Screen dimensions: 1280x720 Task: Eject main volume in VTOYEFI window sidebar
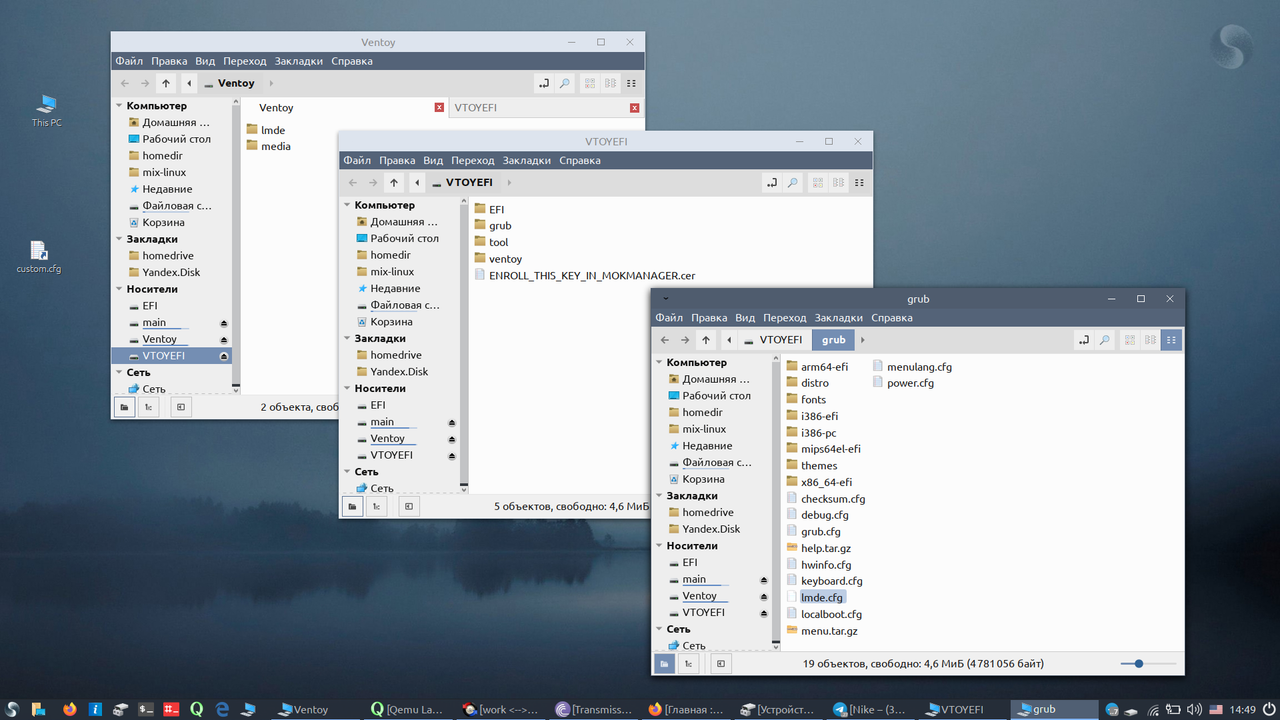(x=452, y=422)
